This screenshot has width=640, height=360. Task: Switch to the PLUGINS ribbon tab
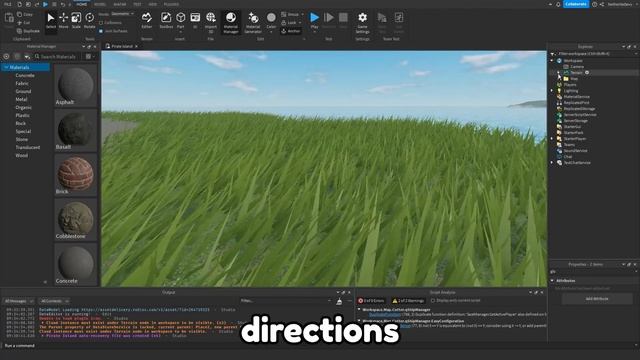(x=171, y=4)
